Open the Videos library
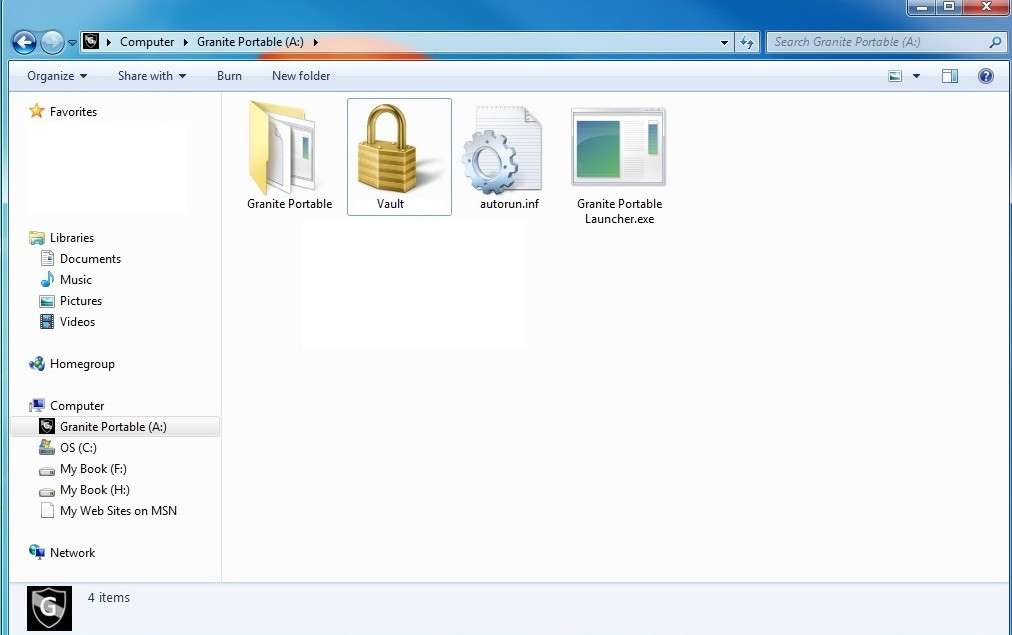 77,322
